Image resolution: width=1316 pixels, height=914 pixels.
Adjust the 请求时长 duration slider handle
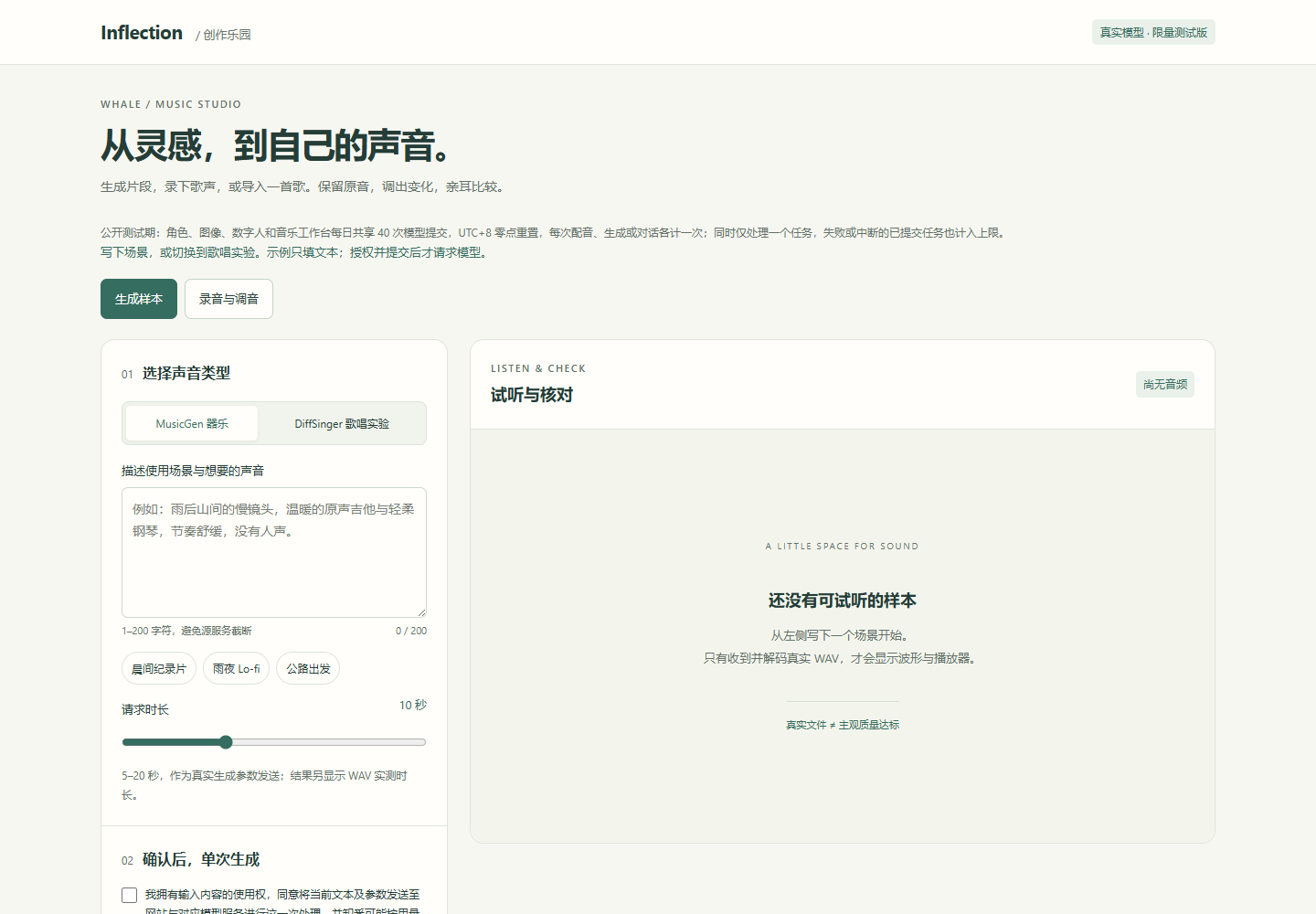tap(226, 742)
